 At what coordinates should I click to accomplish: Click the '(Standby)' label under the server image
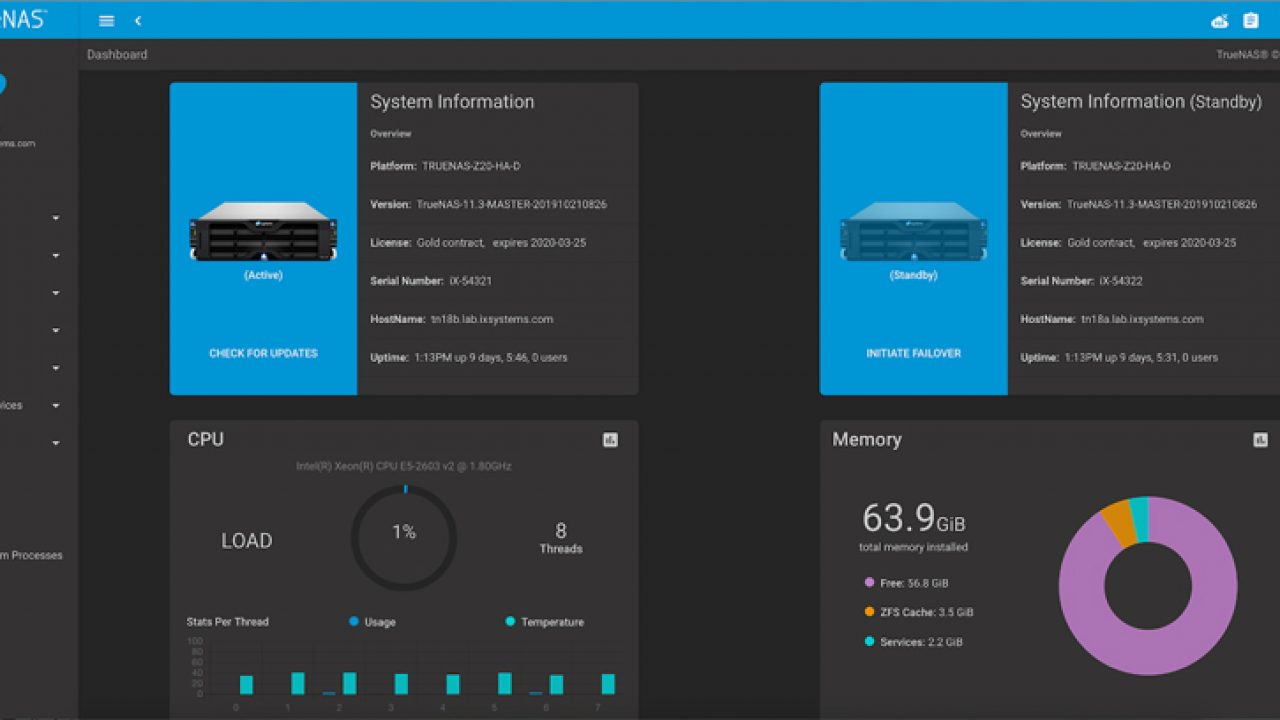tap(914, 275)
